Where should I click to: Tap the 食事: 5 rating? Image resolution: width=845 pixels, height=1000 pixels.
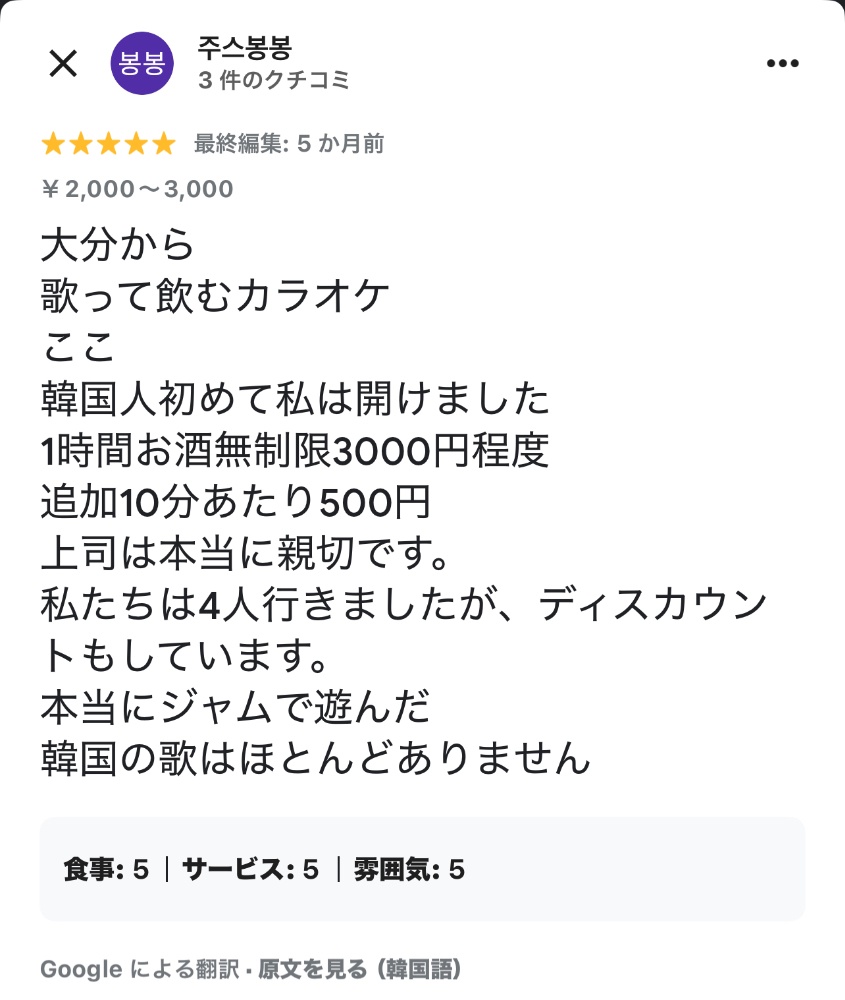106,870
